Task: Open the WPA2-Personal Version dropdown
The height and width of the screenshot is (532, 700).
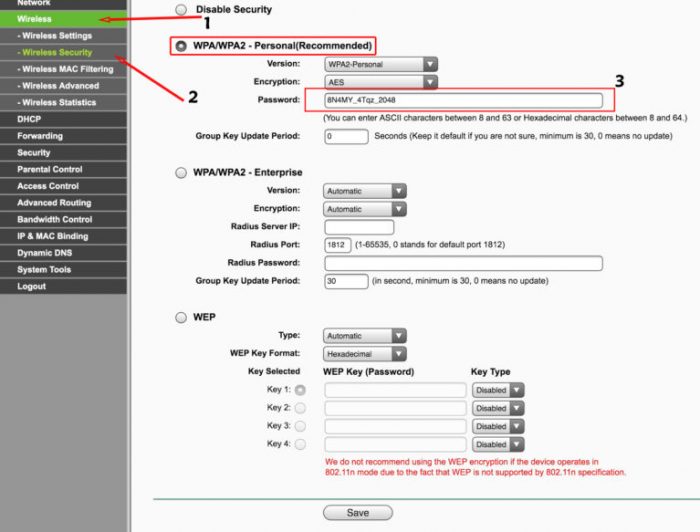Action: 381,64
